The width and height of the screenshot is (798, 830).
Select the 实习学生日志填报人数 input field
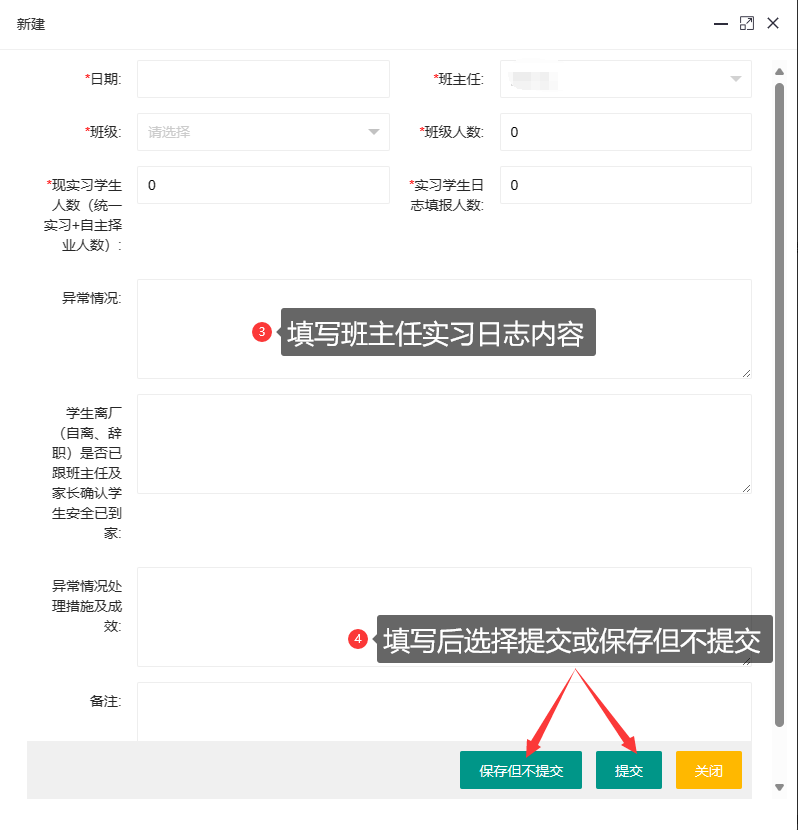pyautogui.click(x=625, y=185)
